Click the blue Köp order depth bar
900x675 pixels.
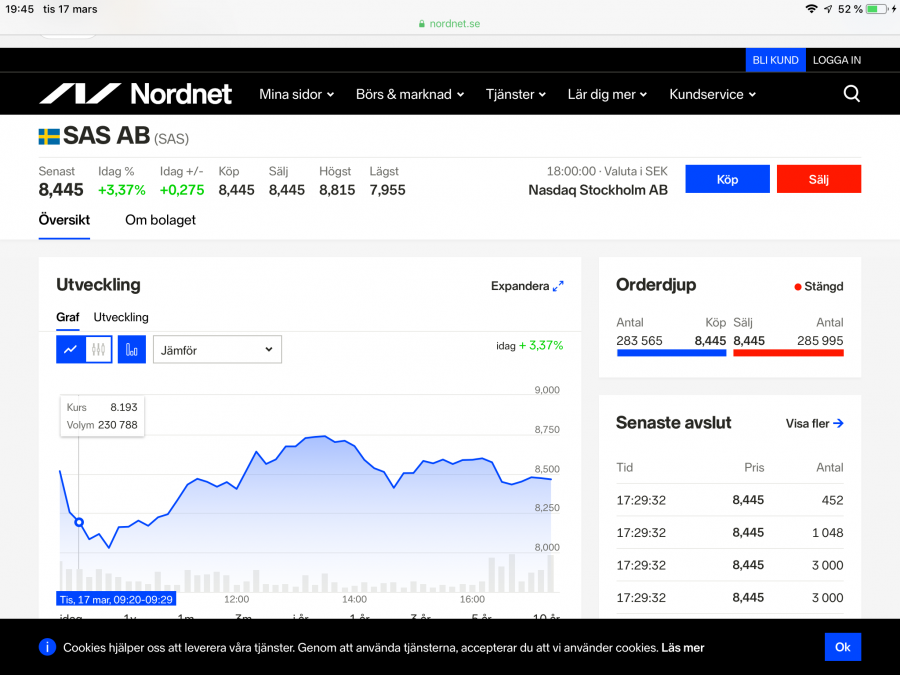(671, 353)
